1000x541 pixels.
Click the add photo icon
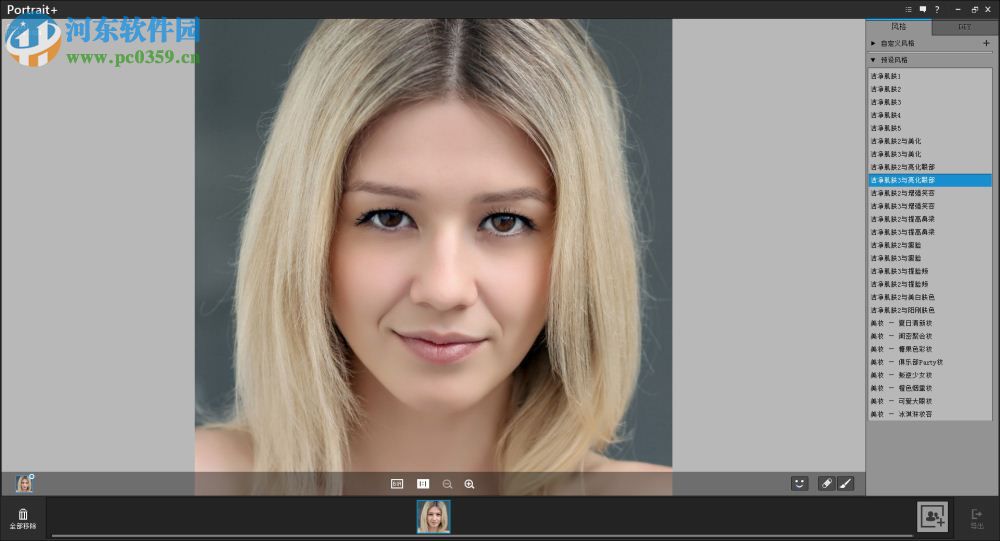click(x=932, y=517)
